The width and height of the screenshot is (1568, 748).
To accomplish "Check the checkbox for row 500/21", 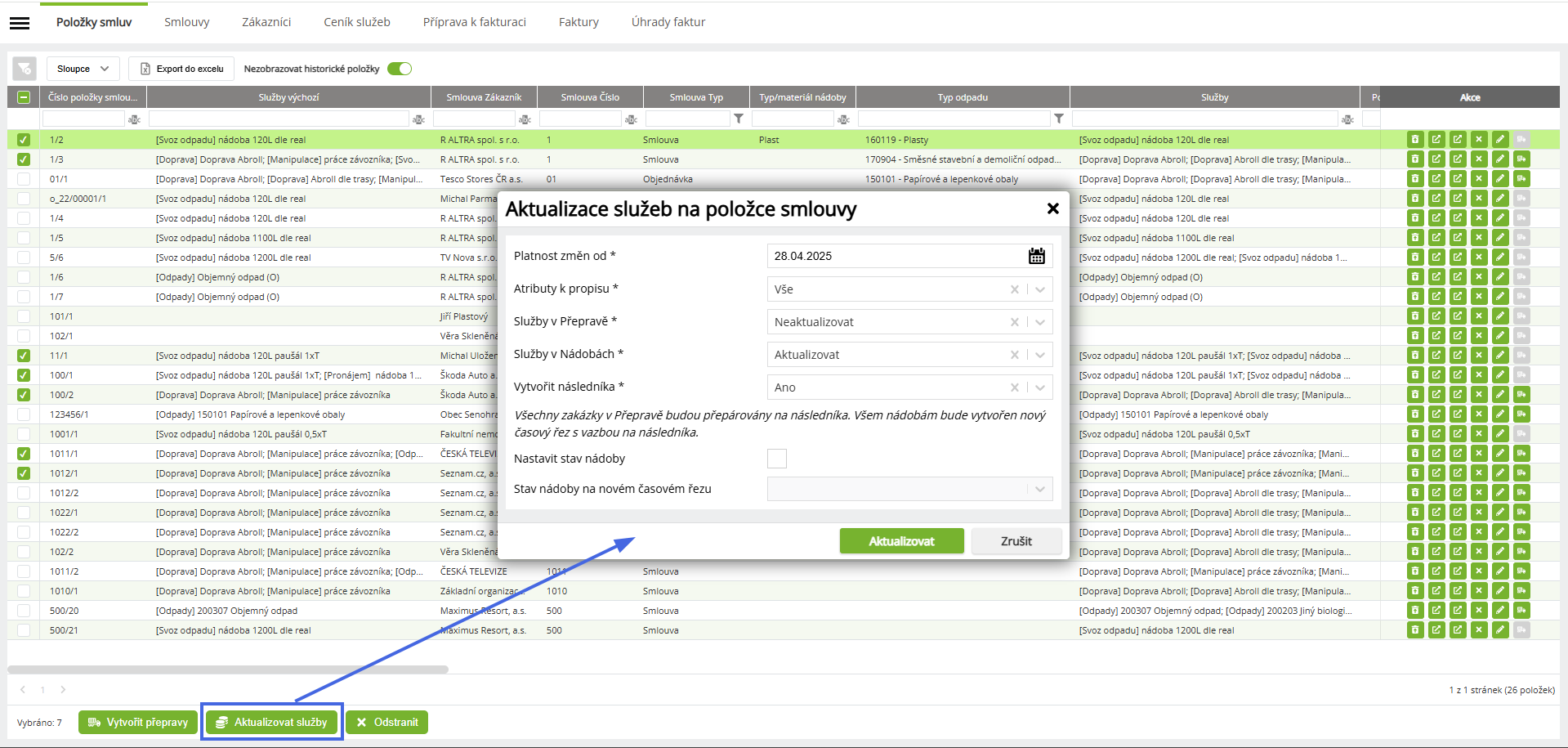I will click(24, 630).
